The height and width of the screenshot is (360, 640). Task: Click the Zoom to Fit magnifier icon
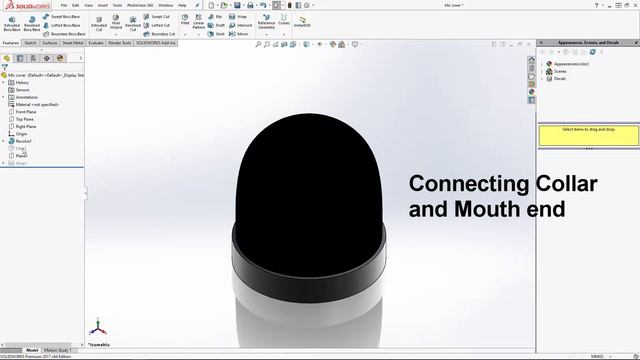(x=258, y=44)
